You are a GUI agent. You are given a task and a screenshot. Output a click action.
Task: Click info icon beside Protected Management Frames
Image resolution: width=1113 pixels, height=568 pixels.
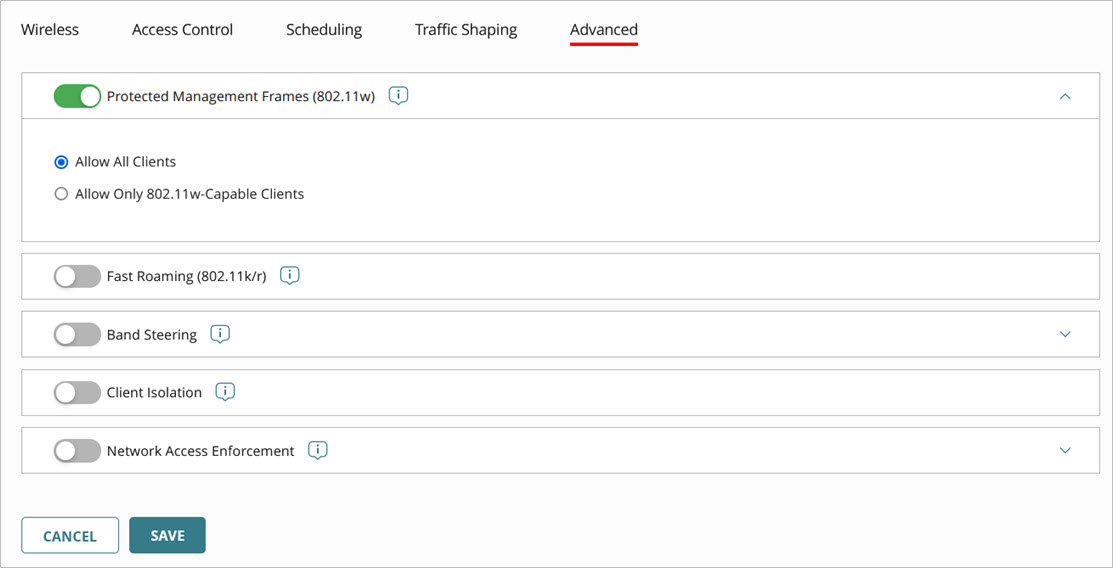click(x=398, y=96)
